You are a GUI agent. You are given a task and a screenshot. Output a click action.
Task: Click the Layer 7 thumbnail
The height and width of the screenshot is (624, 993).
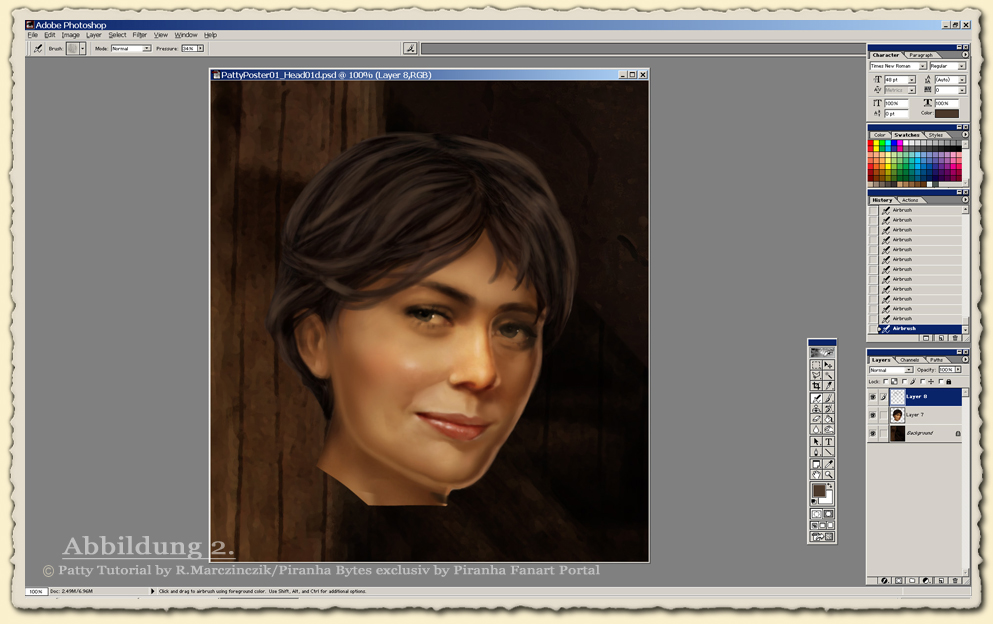point(897,415)
